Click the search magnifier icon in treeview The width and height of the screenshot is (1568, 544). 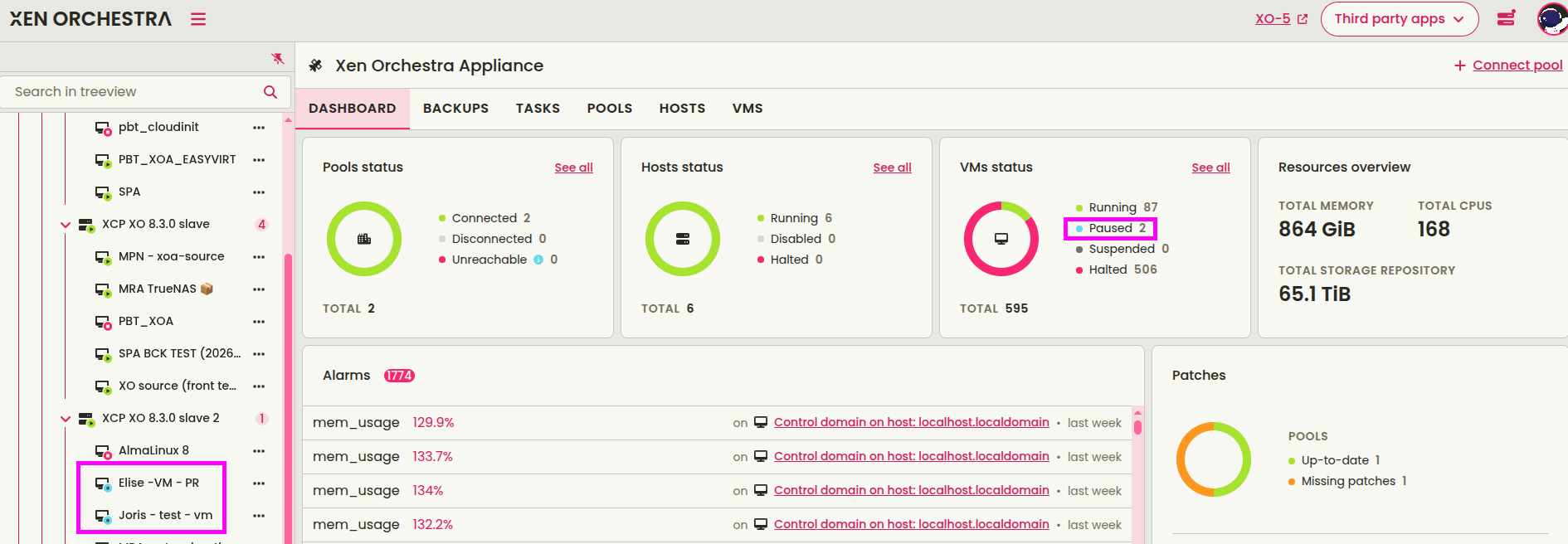click(x=270, y=92)
